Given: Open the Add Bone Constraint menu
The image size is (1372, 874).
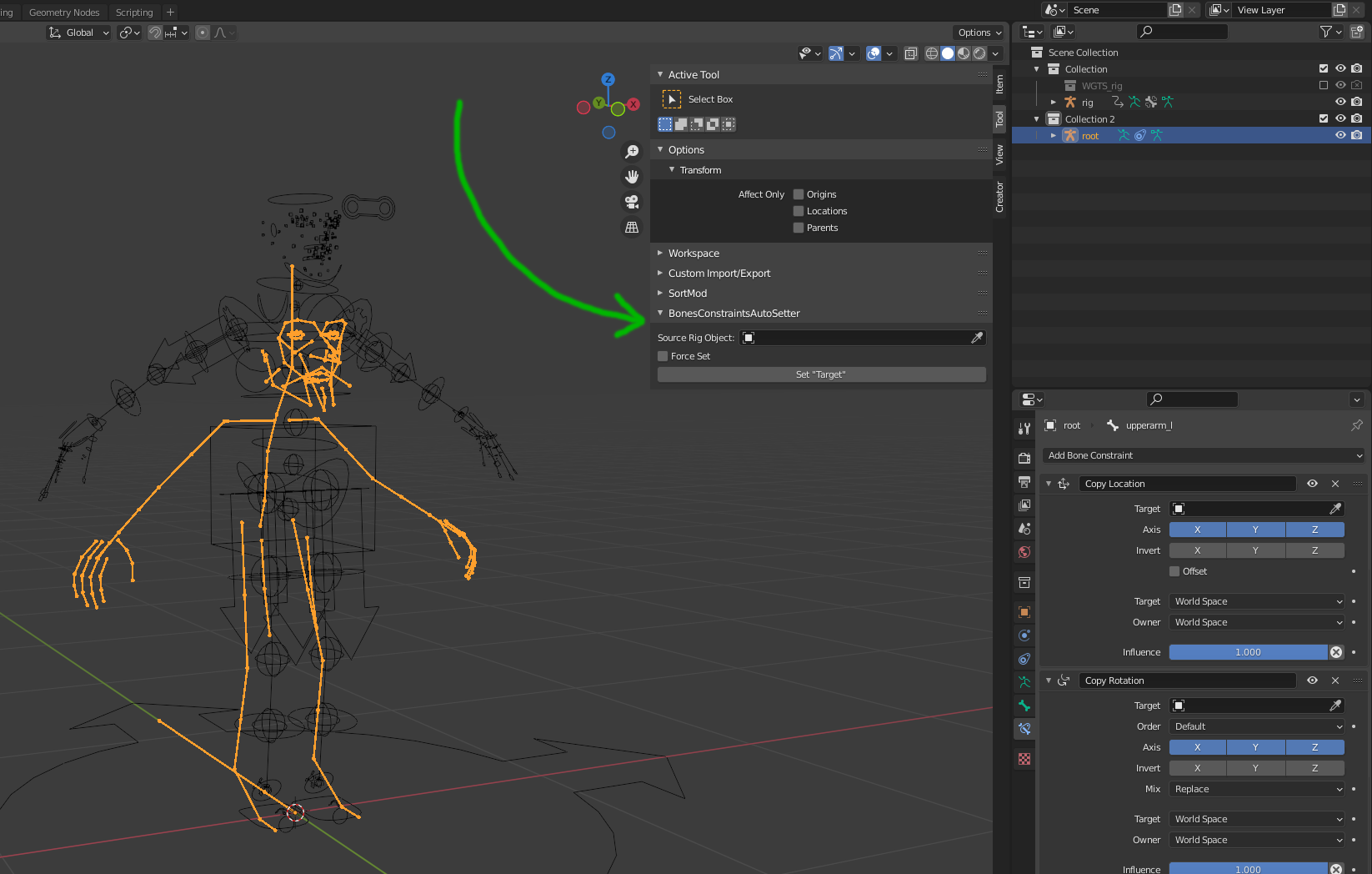Looking at the screenshot, I should point(1203,455).
